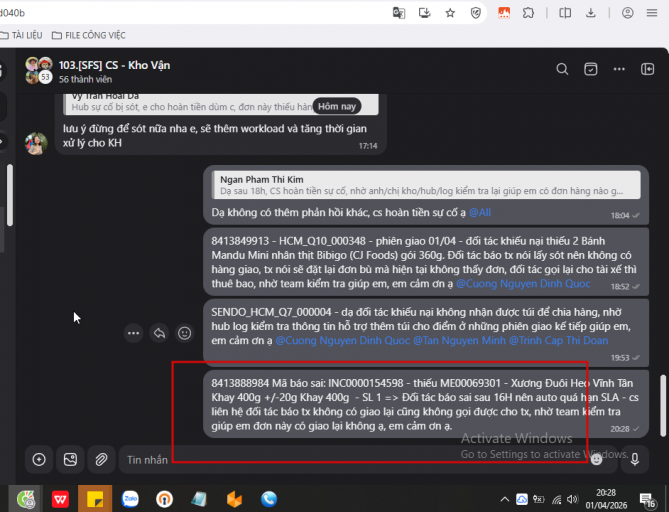Viewport: 669px width, 512px height.
Task: Click the quoted Ngan Pham Thi Kim message
Action: point(426,185)
